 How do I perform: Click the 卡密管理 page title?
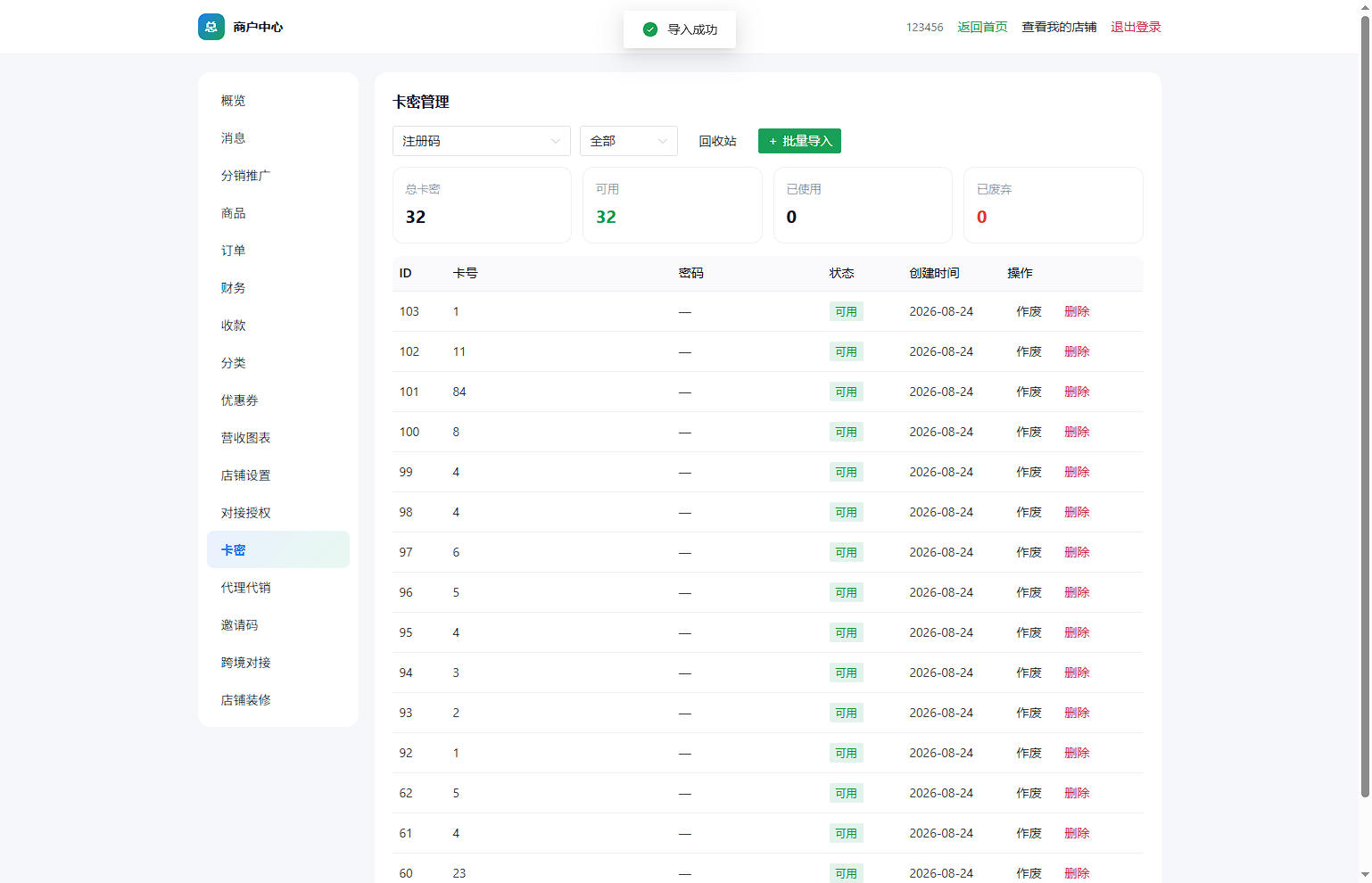pyautogui.click(x=421, y=102)
